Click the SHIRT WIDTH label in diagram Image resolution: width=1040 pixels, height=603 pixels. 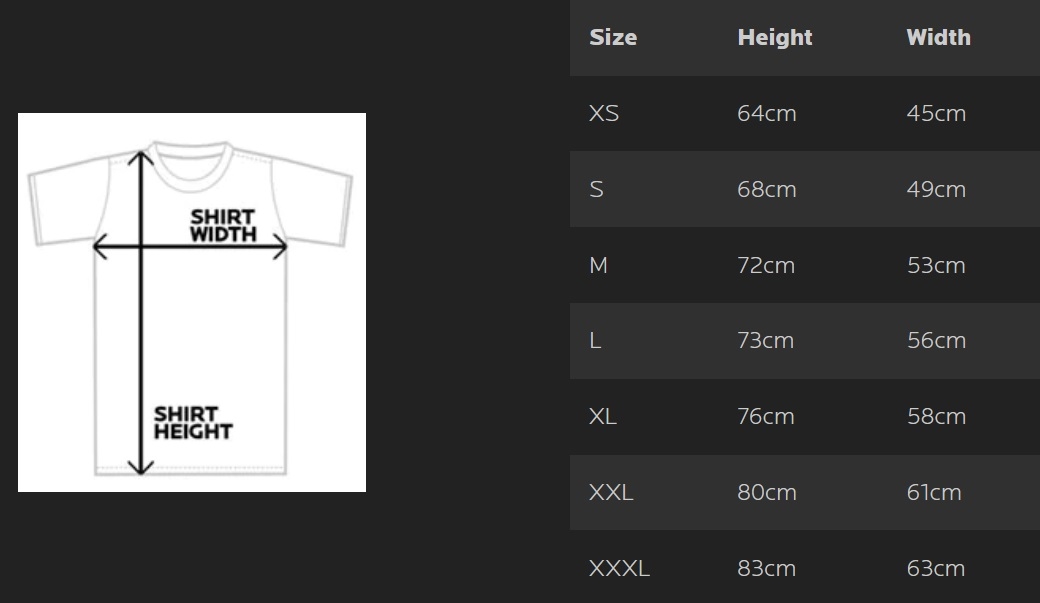point(223,226)
